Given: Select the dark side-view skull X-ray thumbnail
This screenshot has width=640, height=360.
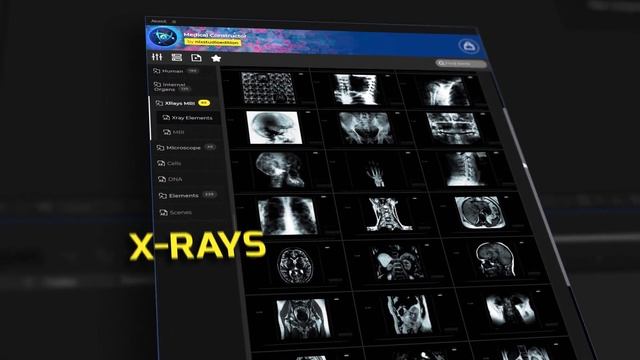Looking at the screenshot, I should pyautogui.click(x=280, y=170).
